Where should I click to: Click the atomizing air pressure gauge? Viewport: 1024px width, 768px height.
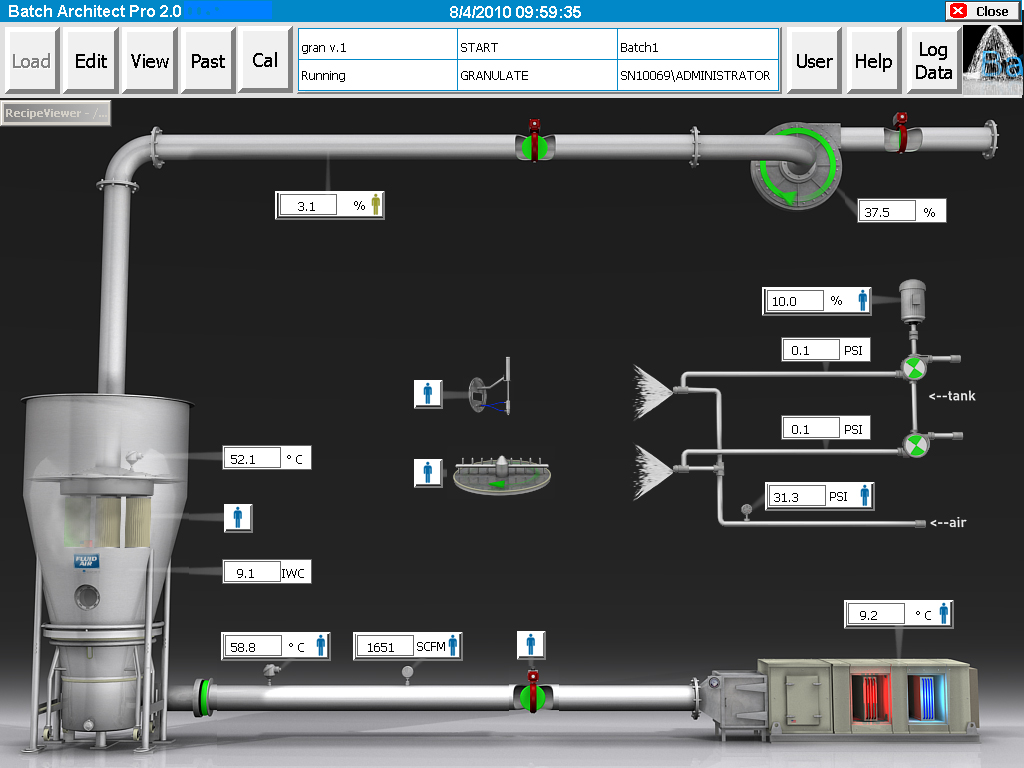coord(746,510)
